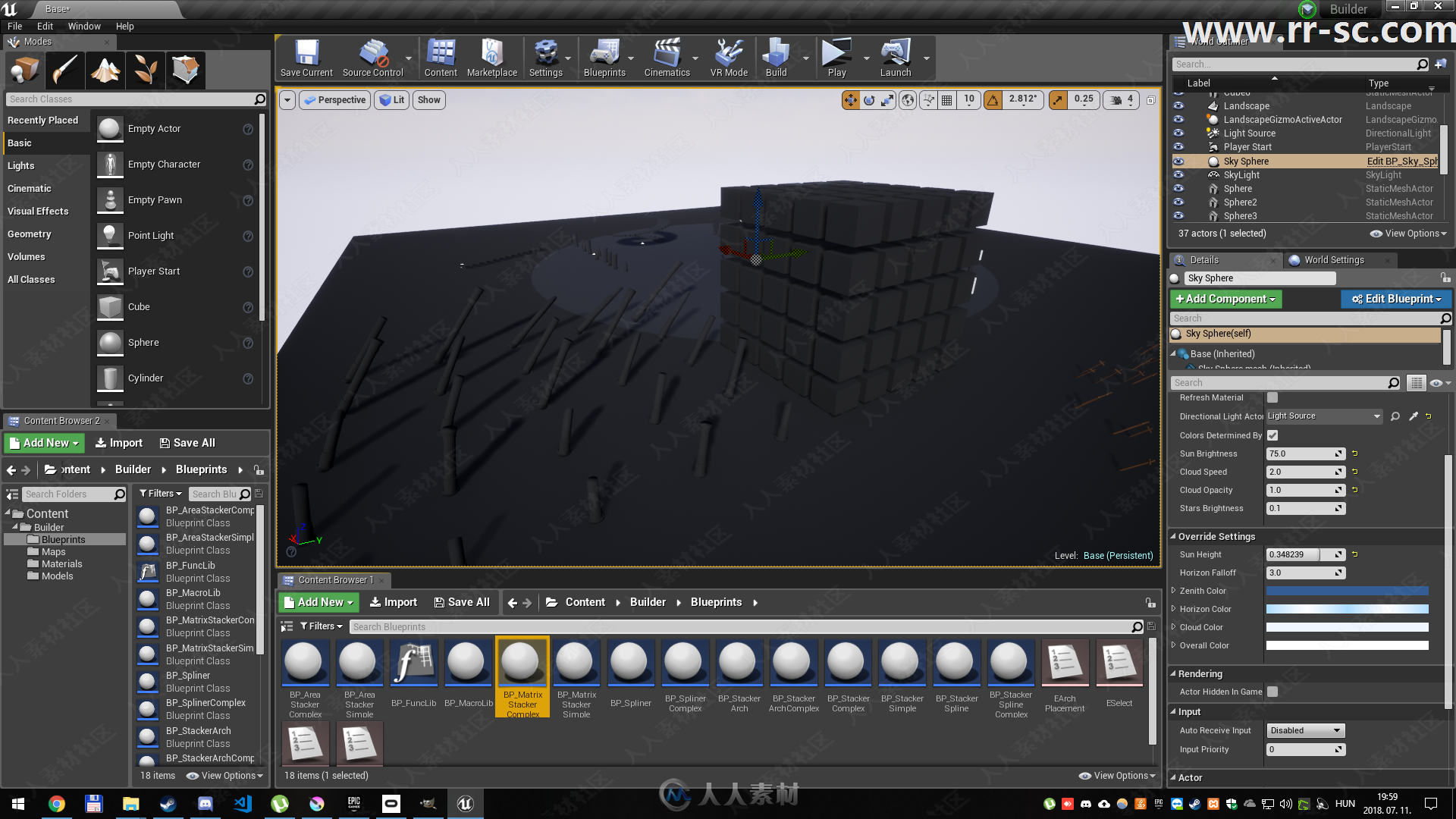This screenshot has width=1456, height=819.
Task: Toggle surface snapping icon in the viewport
Action: click(x=928, y=100)
